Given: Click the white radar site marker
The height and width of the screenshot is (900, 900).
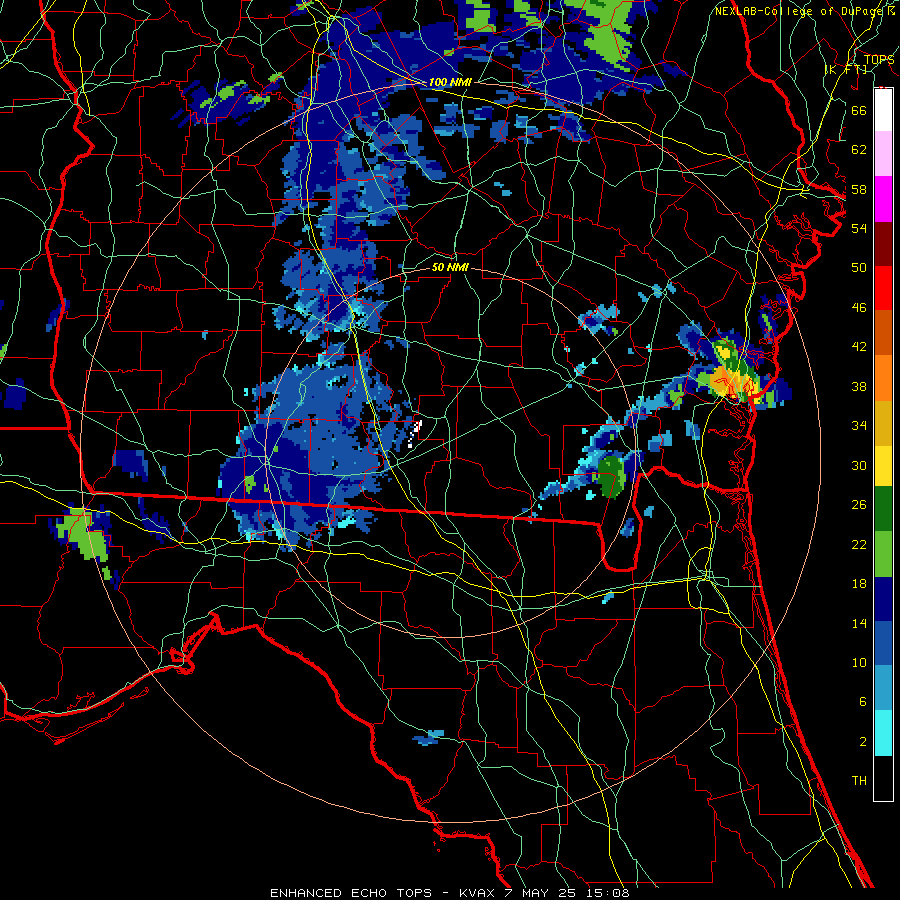Looking at the screenshot, I should click(x=415, y=433).
